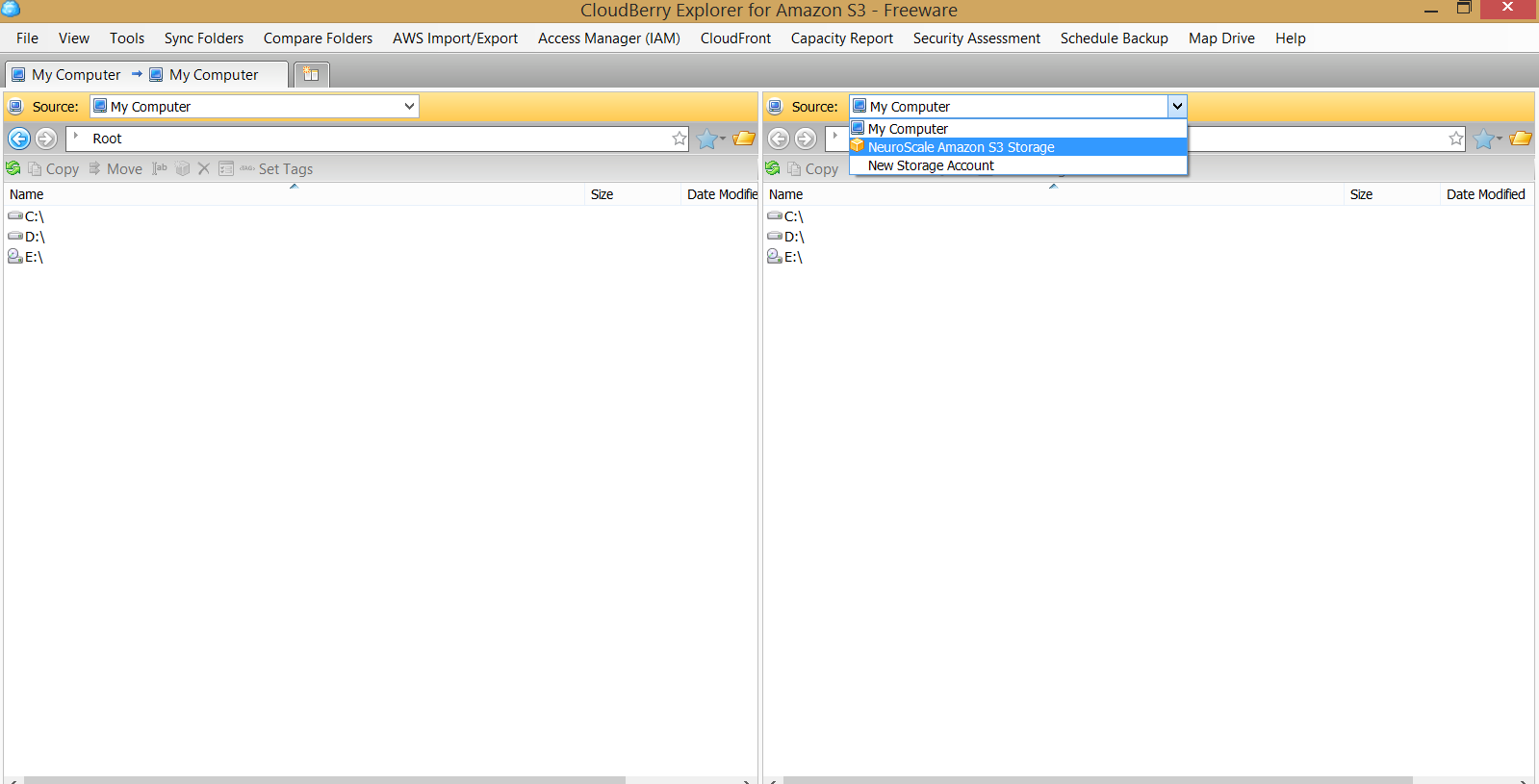Click the right pane Copy button
The height and width of the screenshot is (784, 1539).
coord(813,169)
